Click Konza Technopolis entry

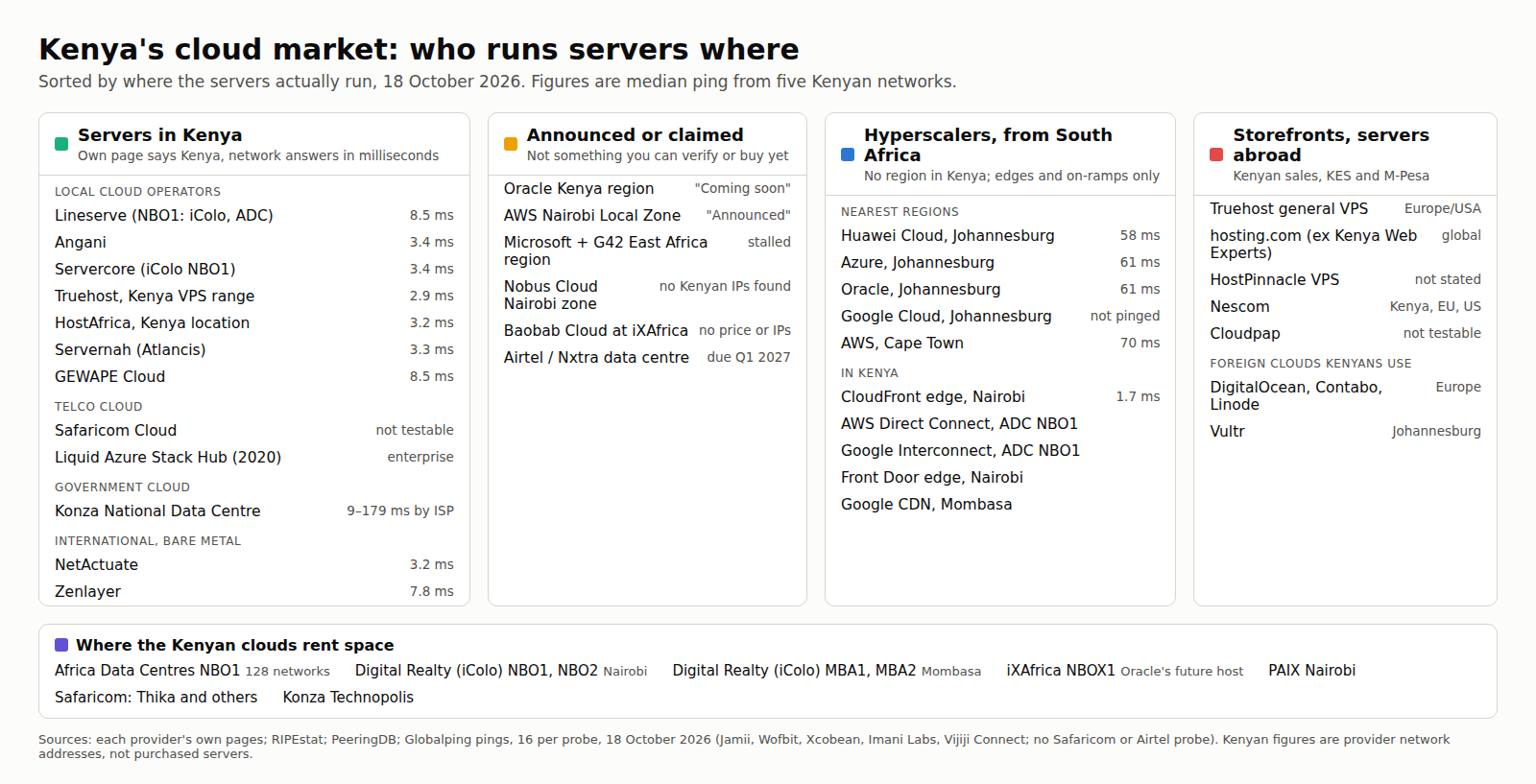click(x=348, y=697)
